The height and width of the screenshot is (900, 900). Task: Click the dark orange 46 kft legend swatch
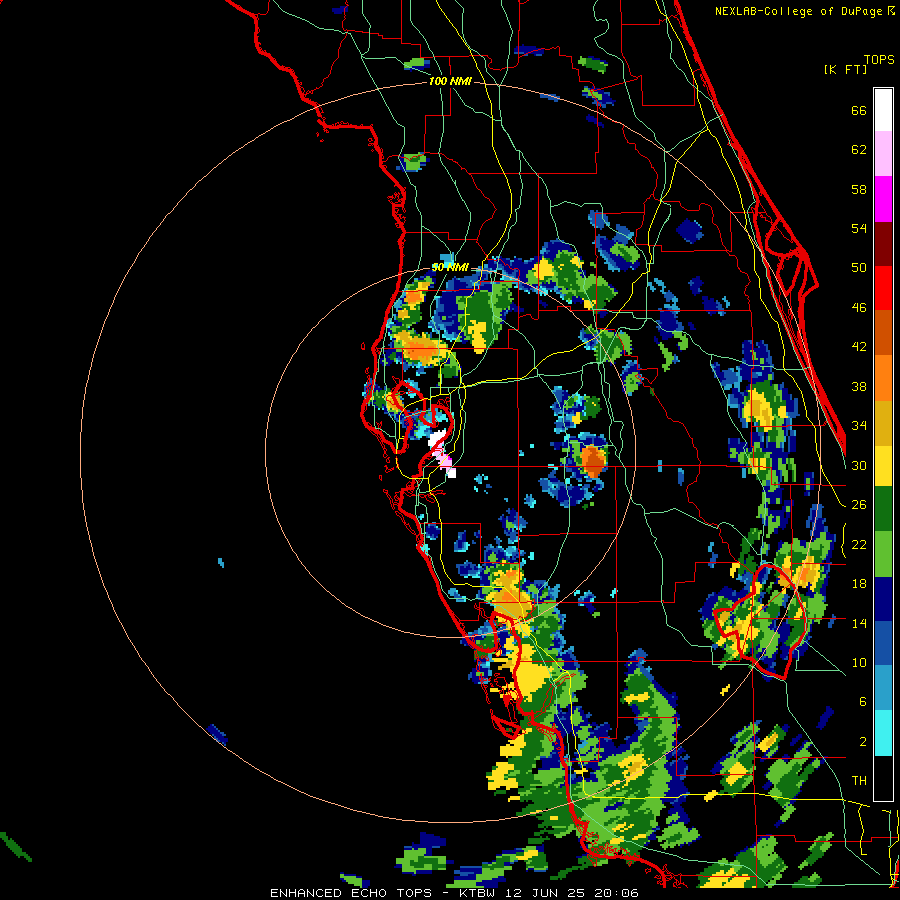(x=883, y=332)
